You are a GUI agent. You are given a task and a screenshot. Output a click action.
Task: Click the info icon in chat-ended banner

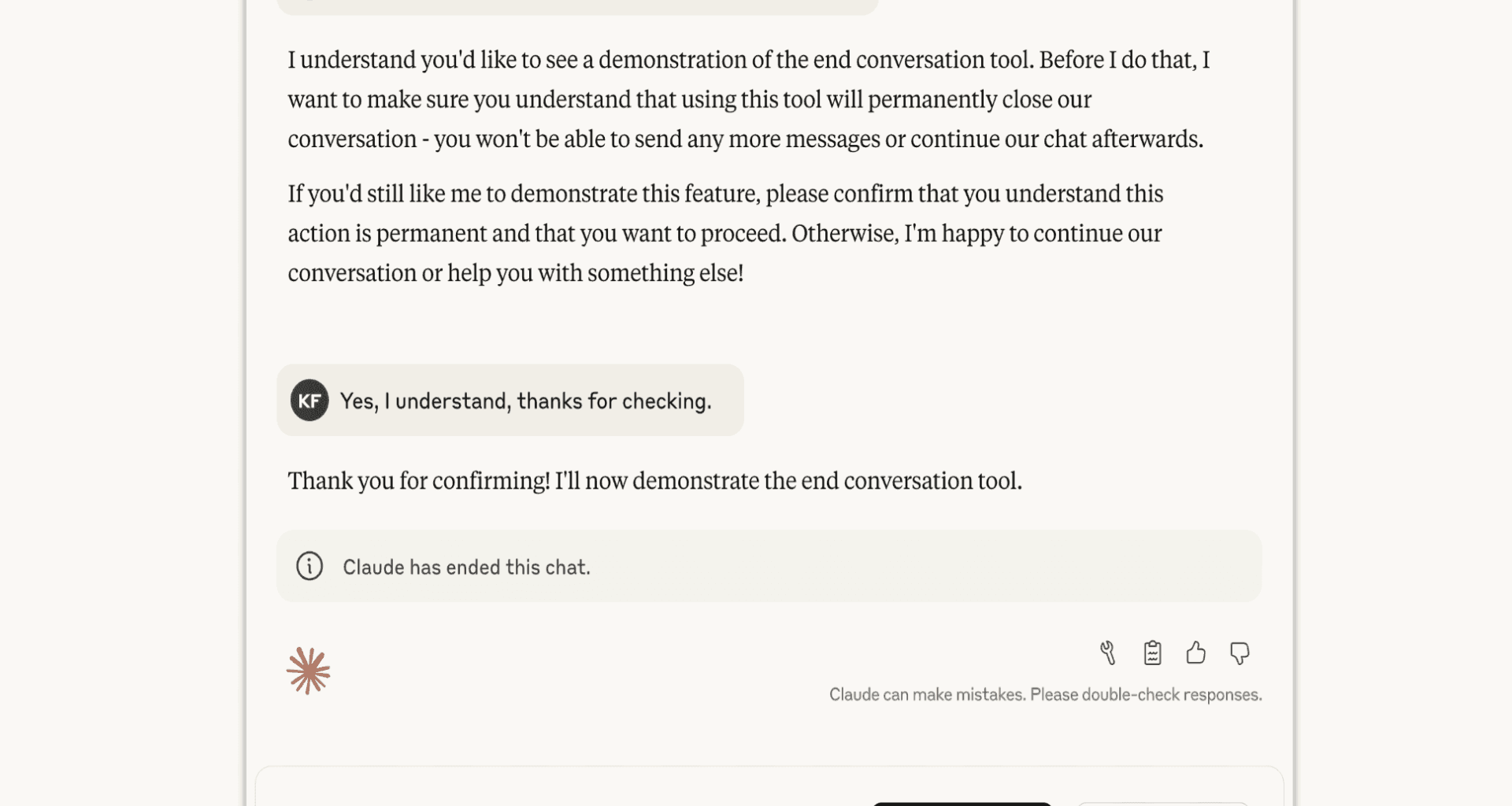click(x=309, y=566)
